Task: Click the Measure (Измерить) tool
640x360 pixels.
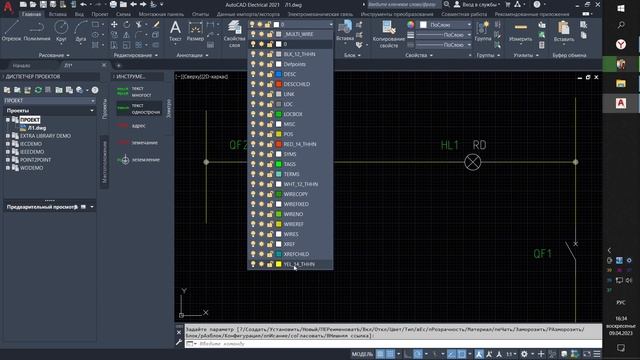Action: [520, 31]
